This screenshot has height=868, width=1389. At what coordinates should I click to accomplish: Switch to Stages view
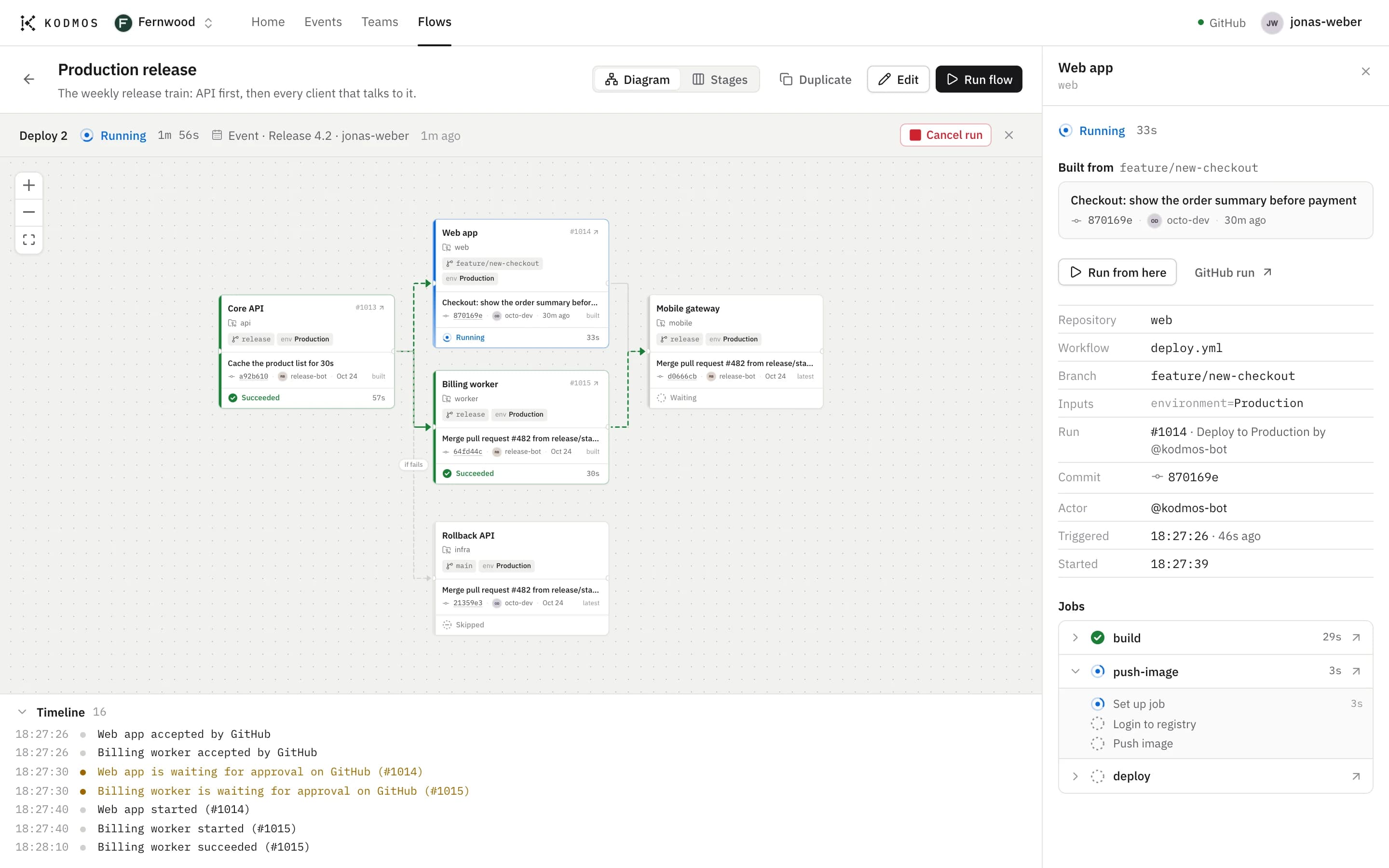720,79
